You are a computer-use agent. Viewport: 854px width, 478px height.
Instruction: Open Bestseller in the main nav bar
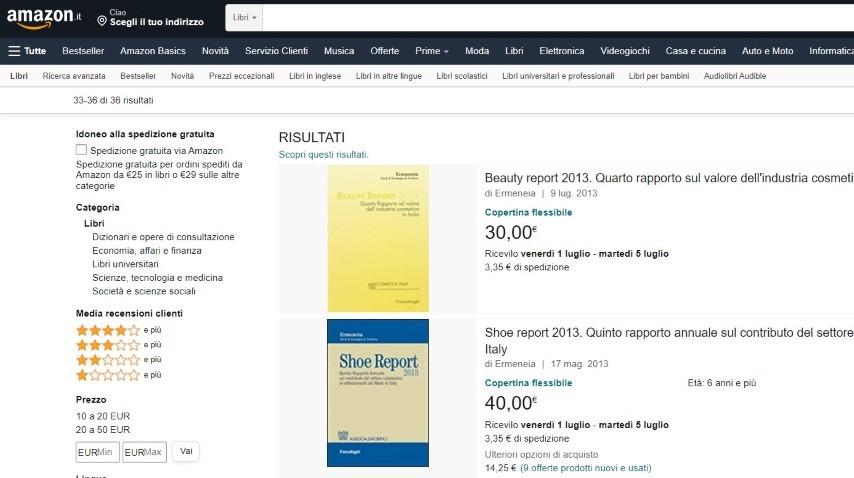(83, 51)
